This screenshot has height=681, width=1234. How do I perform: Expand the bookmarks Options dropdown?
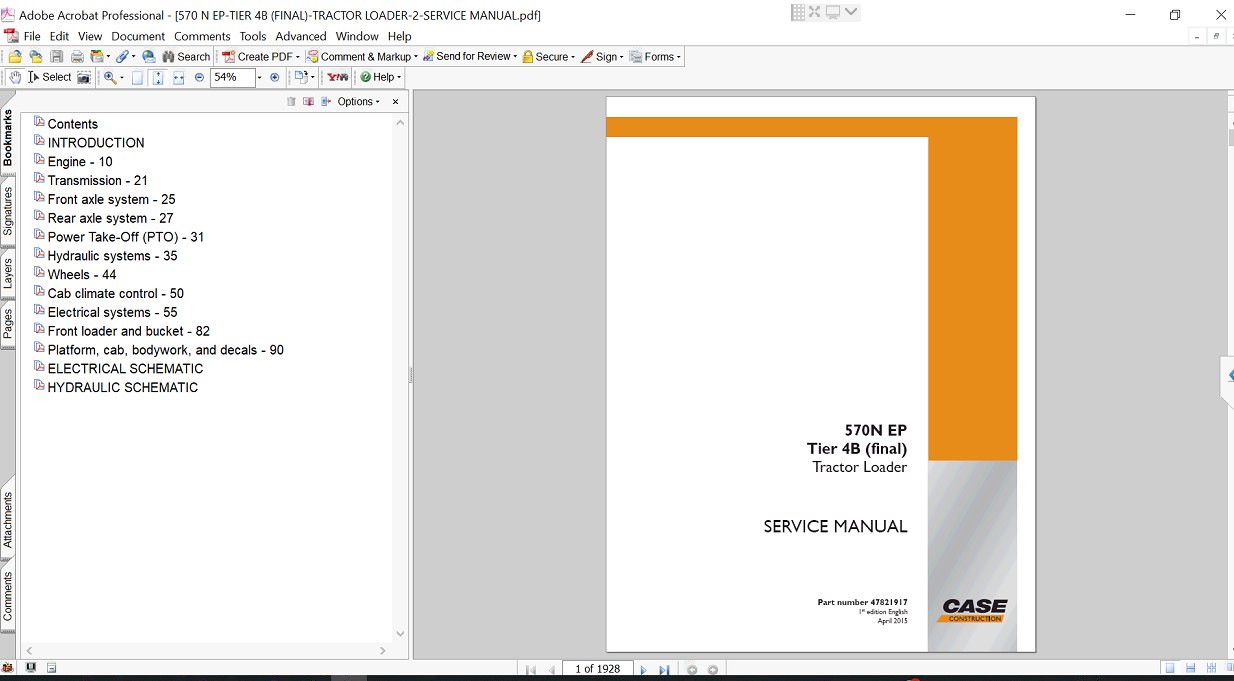359,102
